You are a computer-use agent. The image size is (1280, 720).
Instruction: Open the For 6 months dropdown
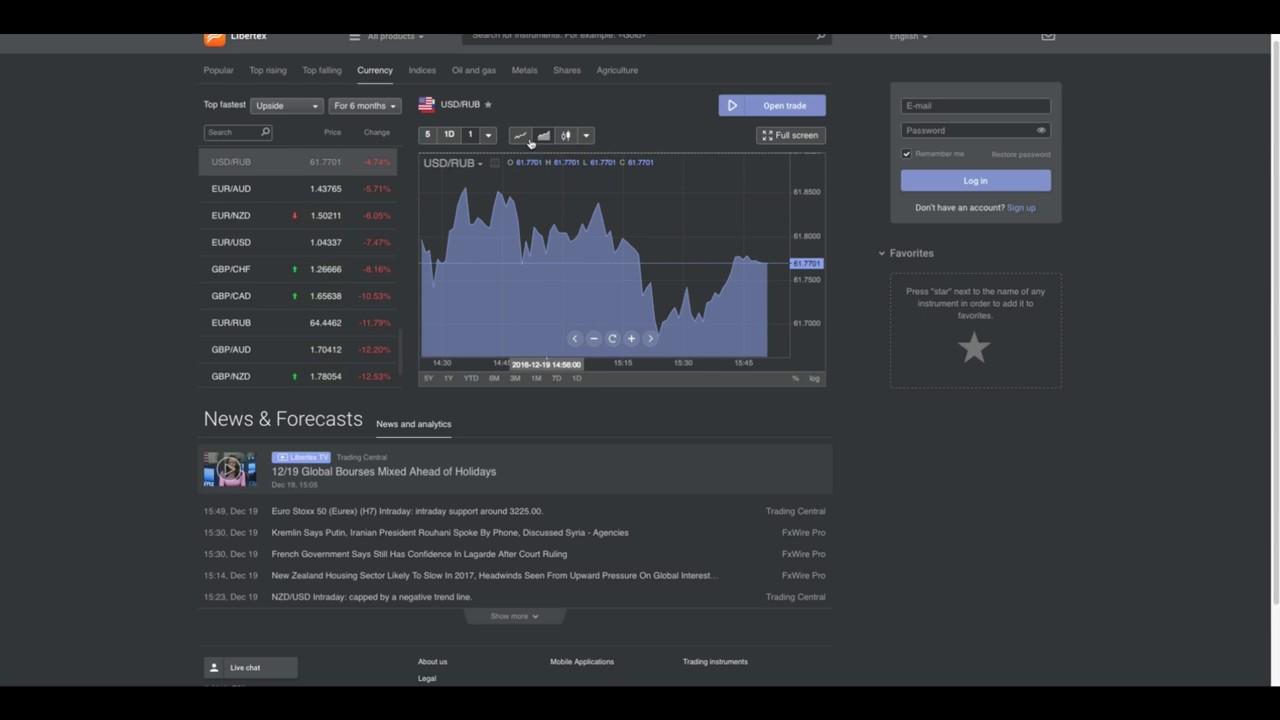[x=365, y=106]
